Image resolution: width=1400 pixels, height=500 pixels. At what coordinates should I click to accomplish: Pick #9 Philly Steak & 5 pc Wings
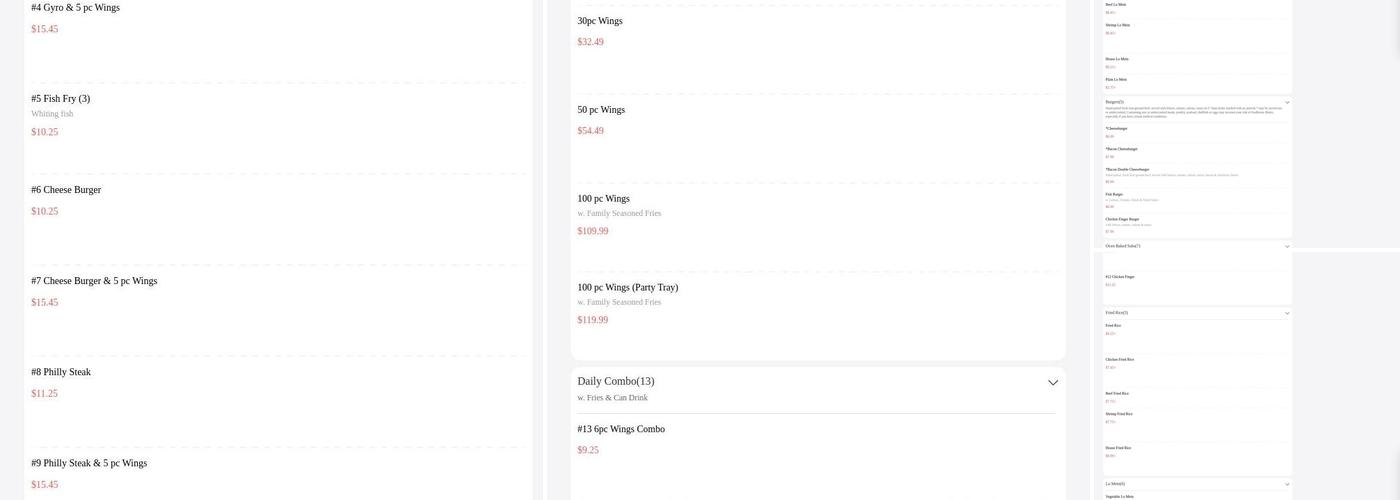(x=89, y=463)
